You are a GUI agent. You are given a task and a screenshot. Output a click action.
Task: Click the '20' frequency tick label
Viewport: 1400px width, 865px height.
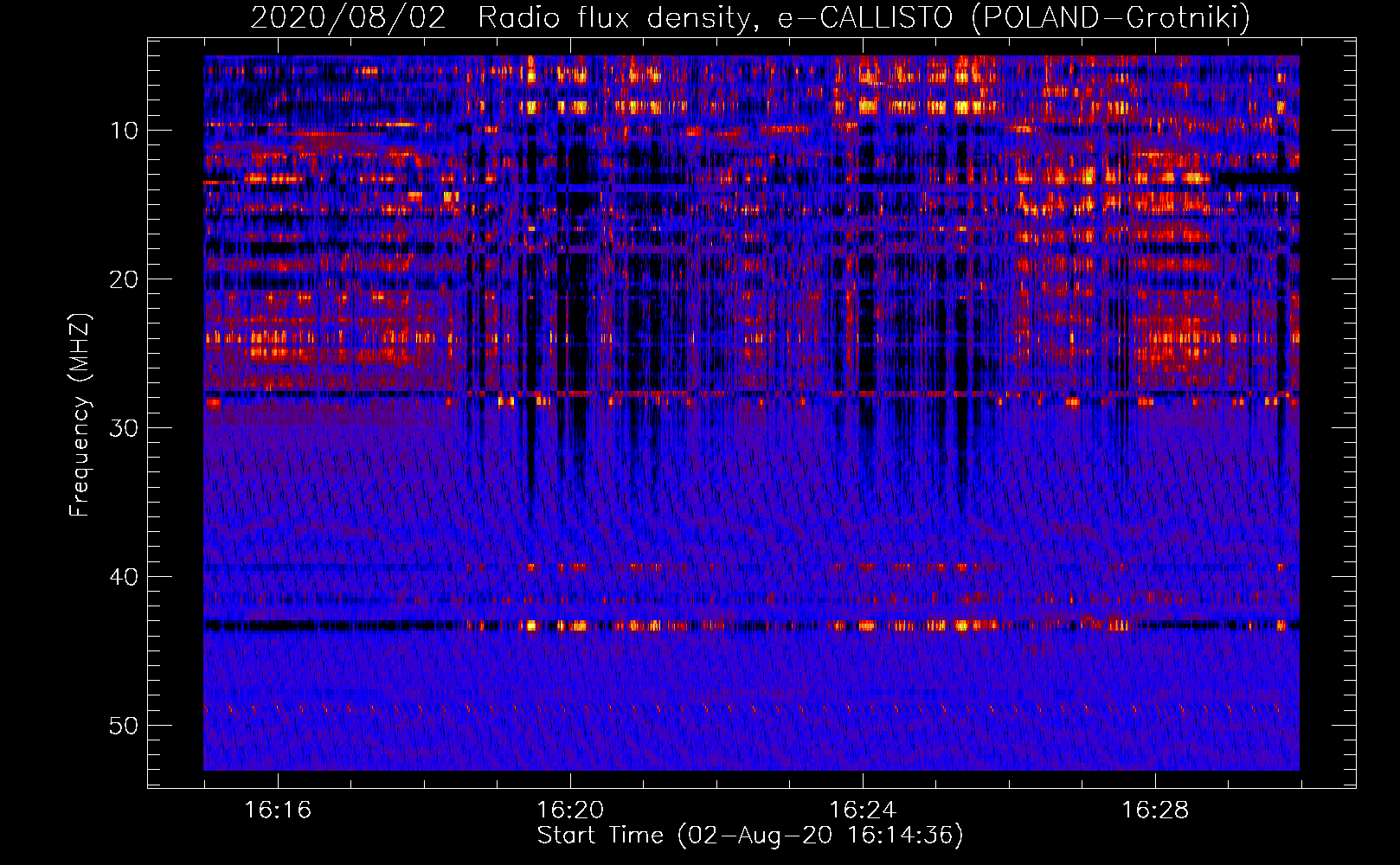click(x=124, y=279)
